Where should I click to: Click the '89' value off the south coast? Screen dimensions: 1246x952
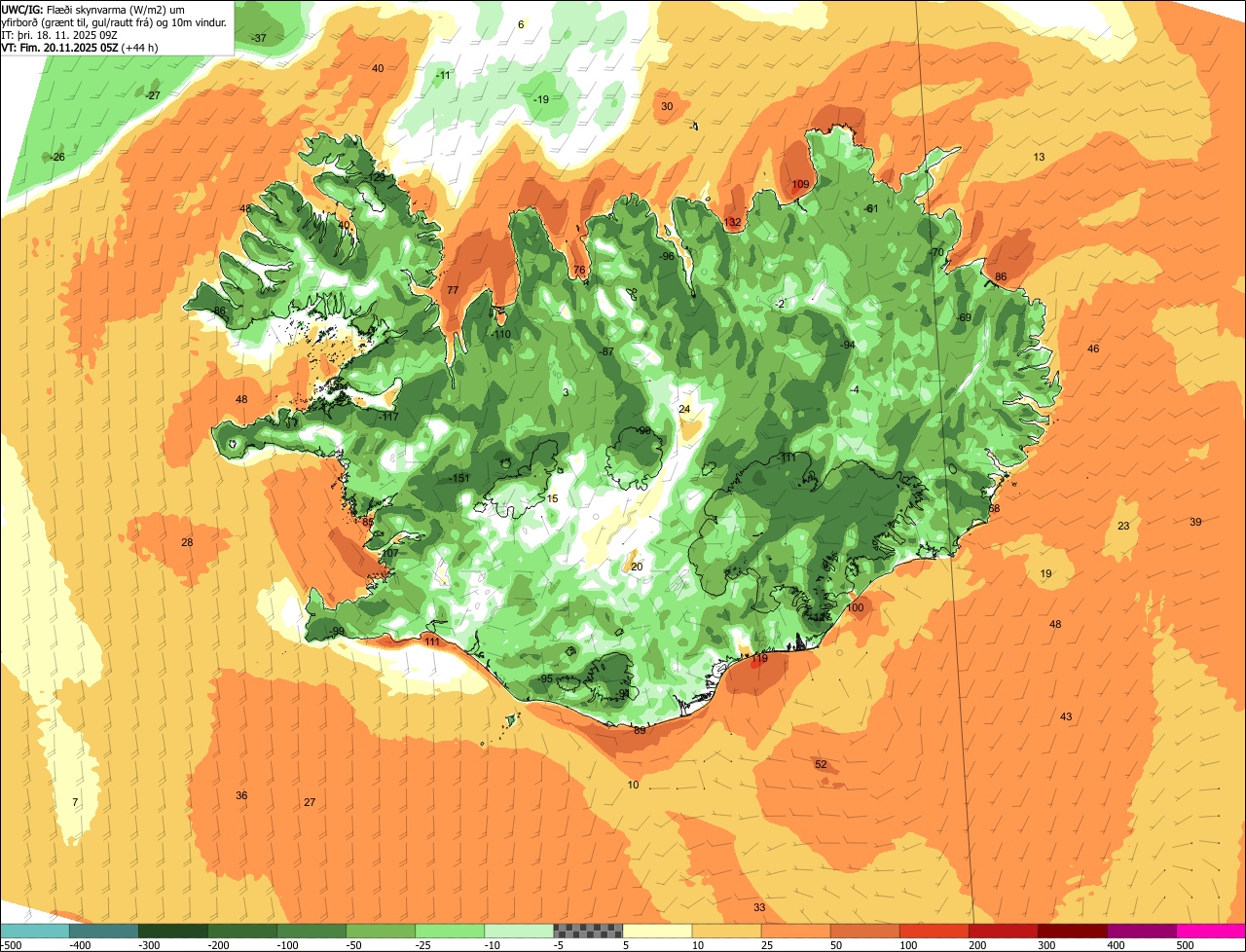pos(640,731)
